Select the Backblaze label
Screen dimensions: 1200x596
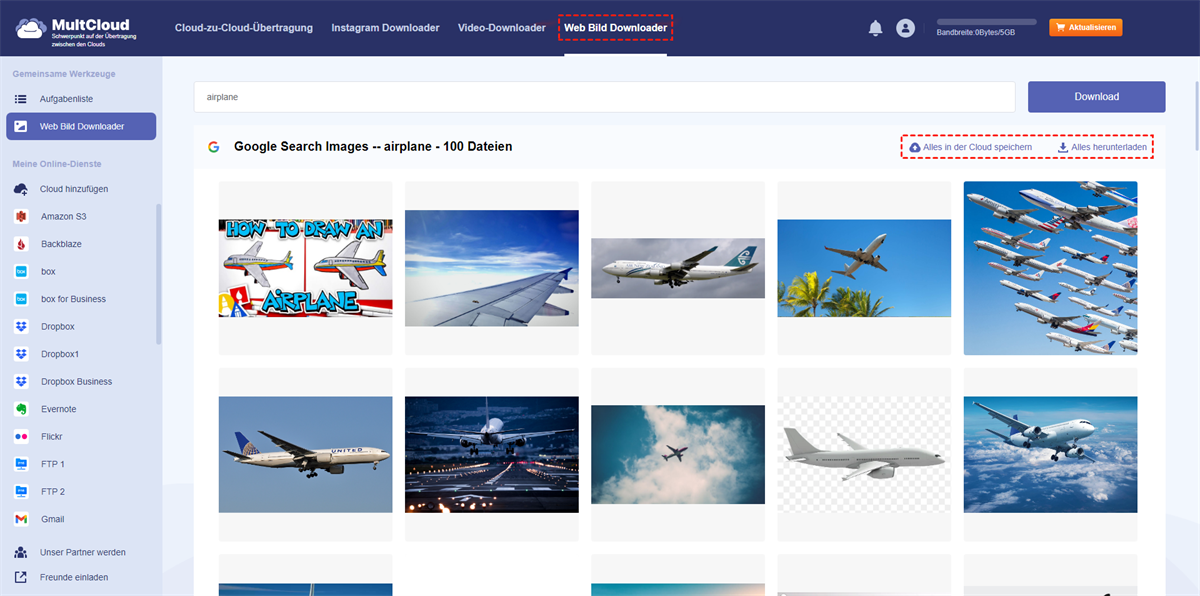(62, 244)
